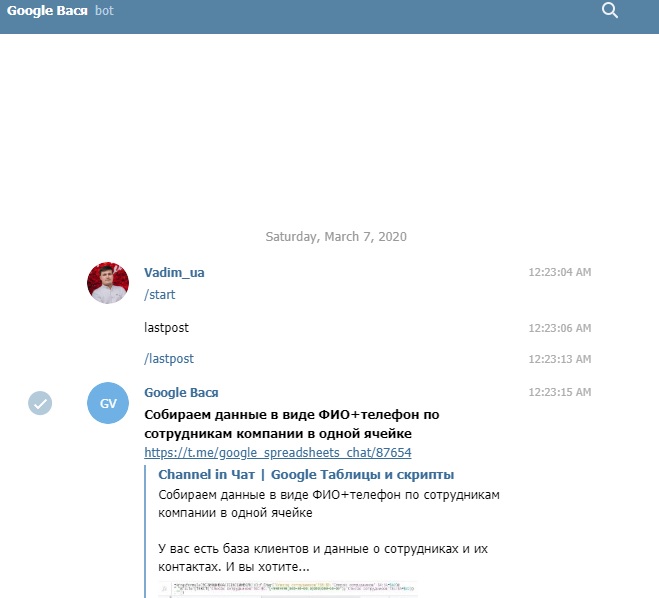Click the 12:23:04 AM timestamp
Viewport: 659px width, 598px height.
pos(560,272)
